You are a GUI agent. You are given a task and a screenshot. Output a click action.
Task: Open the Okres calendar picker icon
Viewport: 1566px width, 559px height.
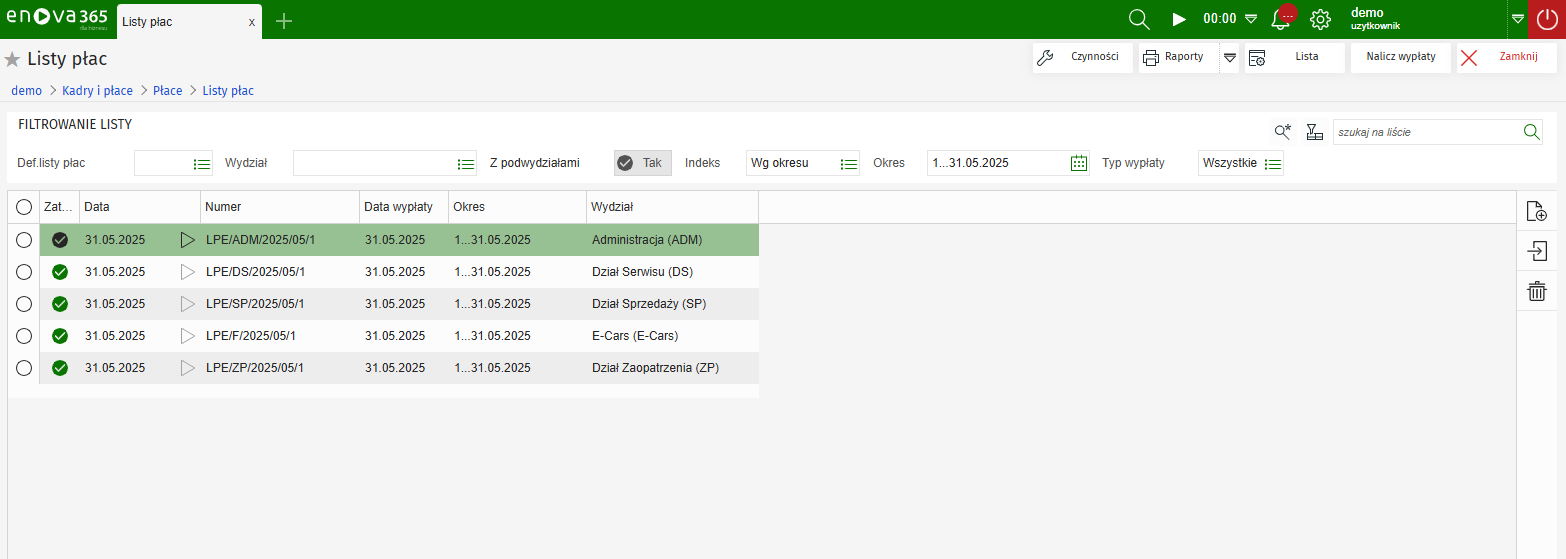click(1078, 163)
